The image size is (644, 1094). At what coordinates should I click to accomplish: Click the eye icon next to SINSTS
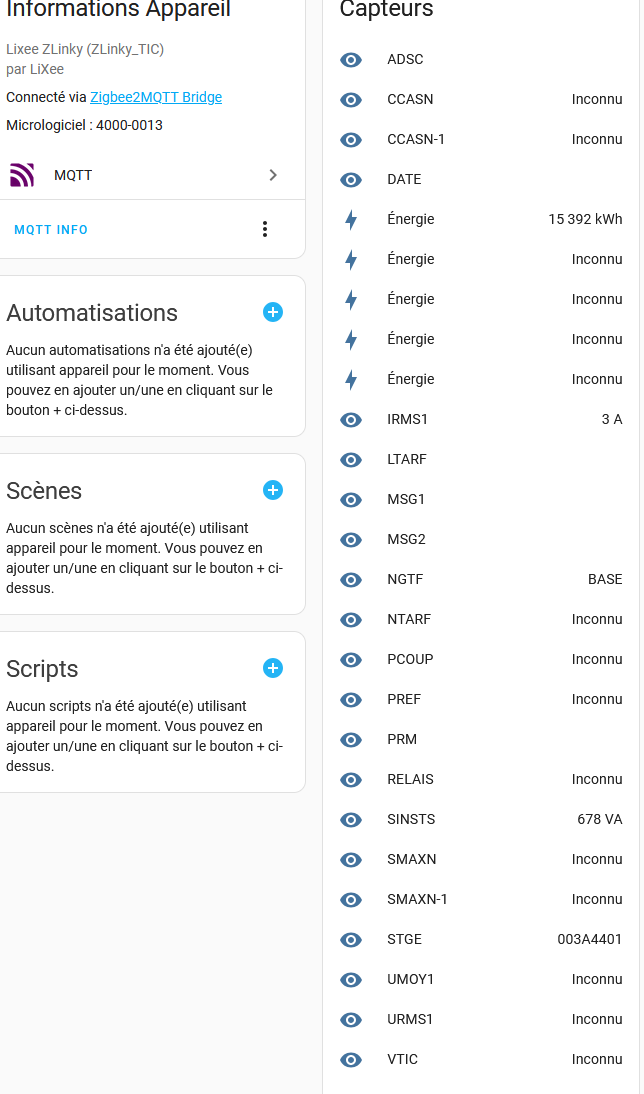(x=351, y=819)
